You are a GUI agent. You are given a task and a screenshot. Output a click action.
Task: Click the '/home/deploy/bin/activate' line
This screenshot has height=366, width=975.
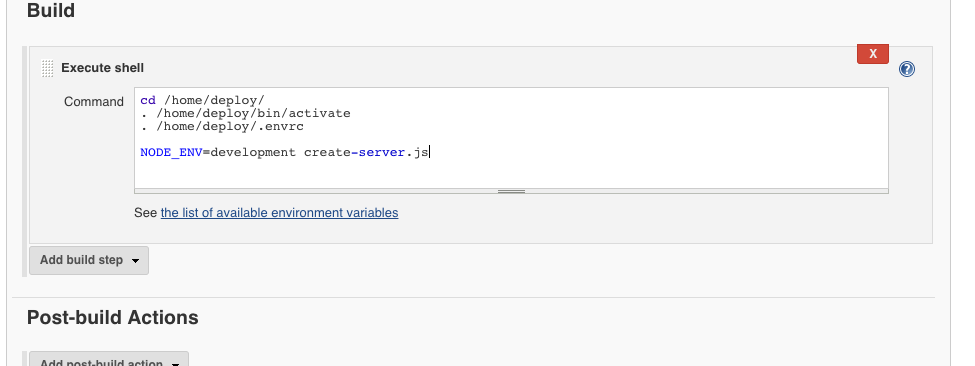coord(246,113)
